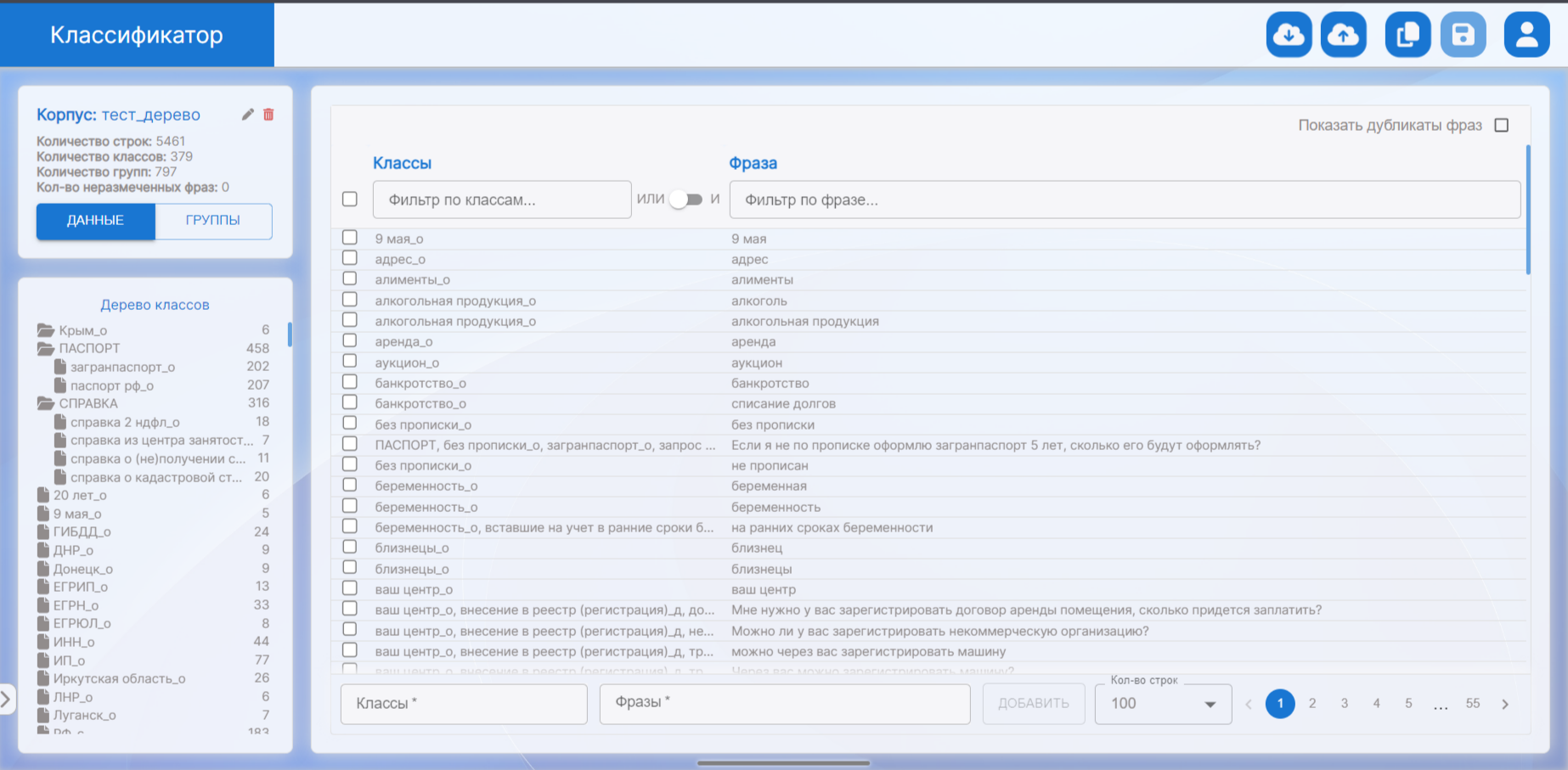Click the pencil icon to edit corpus
The height and width of the screenshot is (770, 1568).
247,115
